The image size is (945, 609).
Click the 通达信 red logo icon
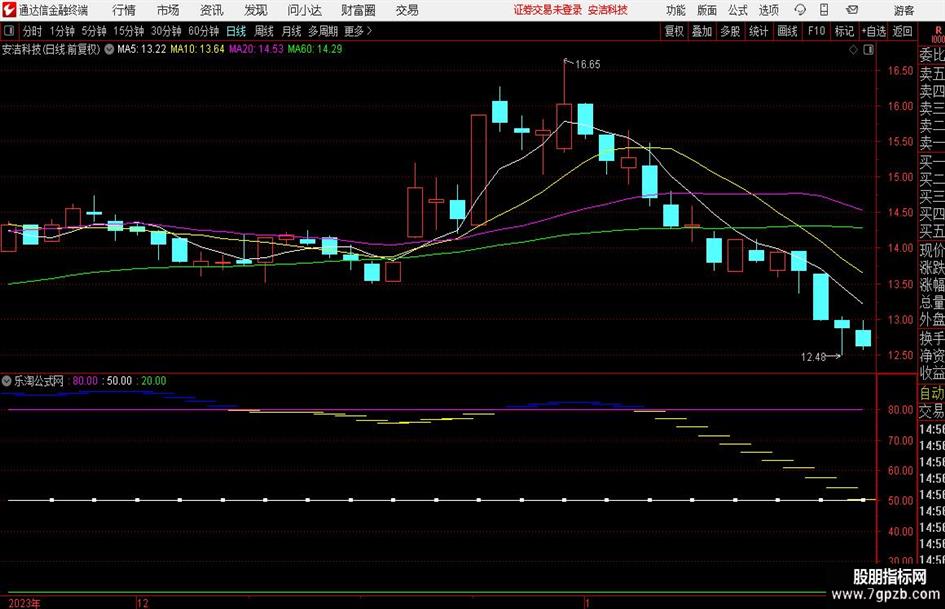tap(9, 10)
